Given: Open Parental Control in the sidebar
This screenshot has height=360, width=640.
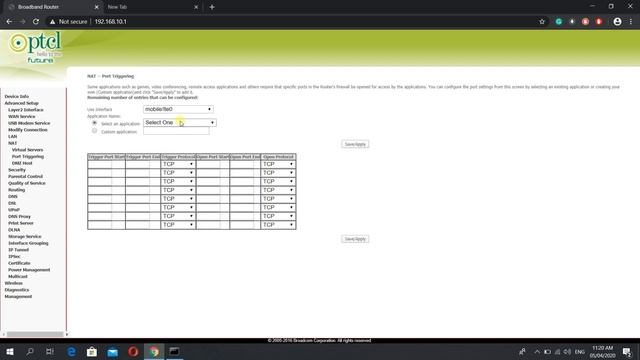Looking at the screenshot, I should coord(25,176).
